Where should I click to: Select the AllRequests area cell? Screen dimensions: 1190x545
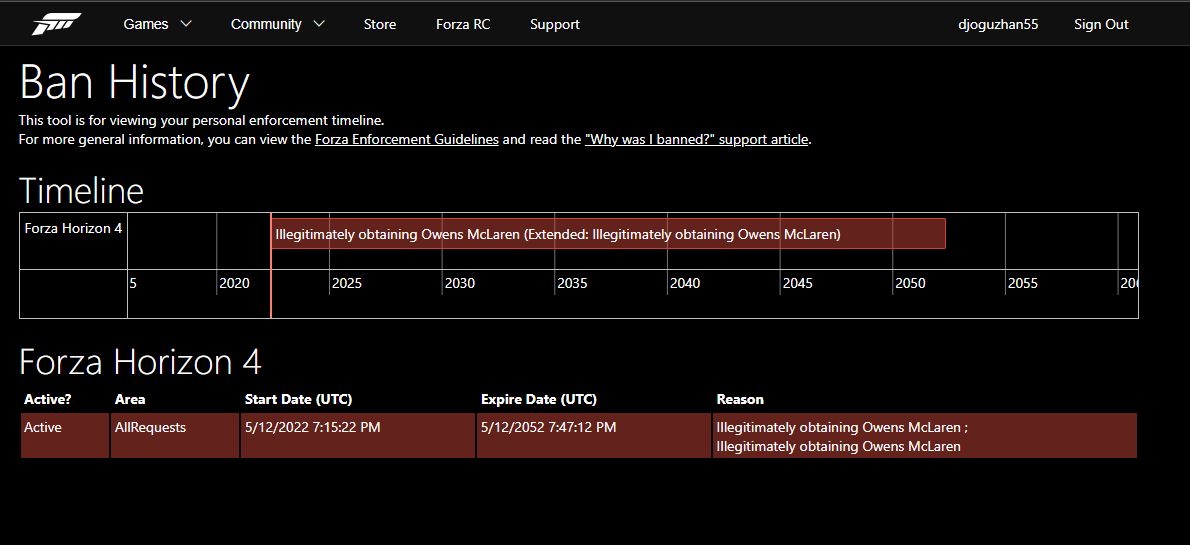(x=175, y=436)
